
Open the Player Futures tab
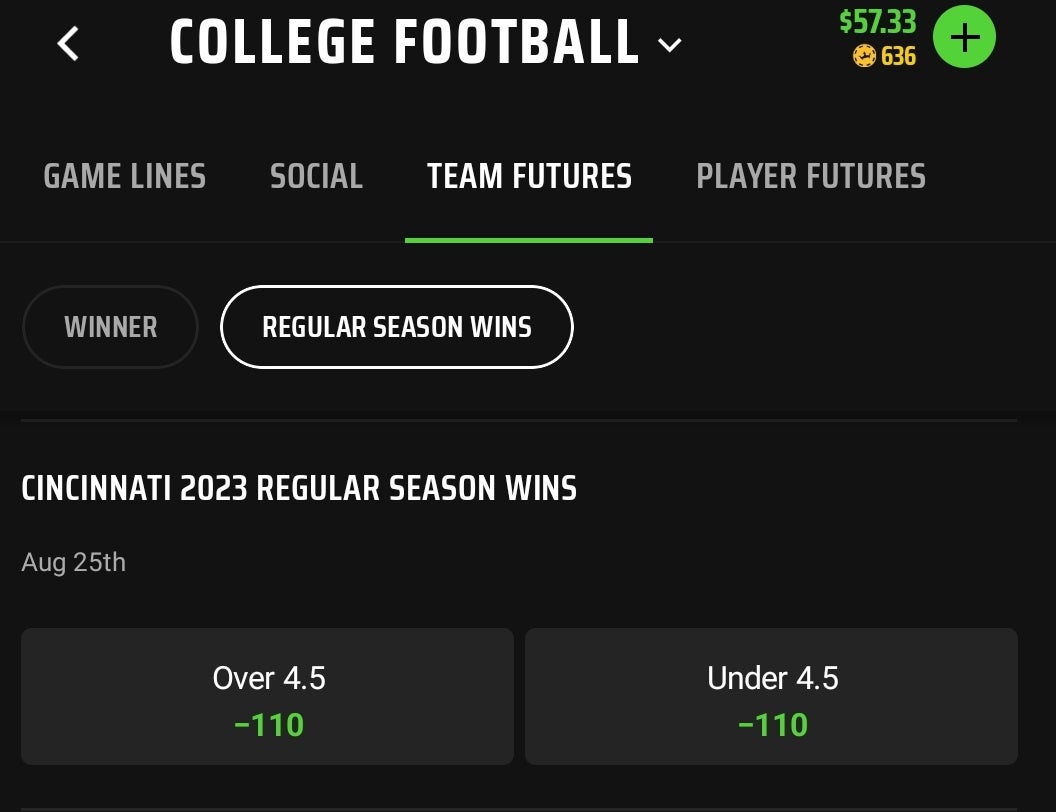point(811,176)
